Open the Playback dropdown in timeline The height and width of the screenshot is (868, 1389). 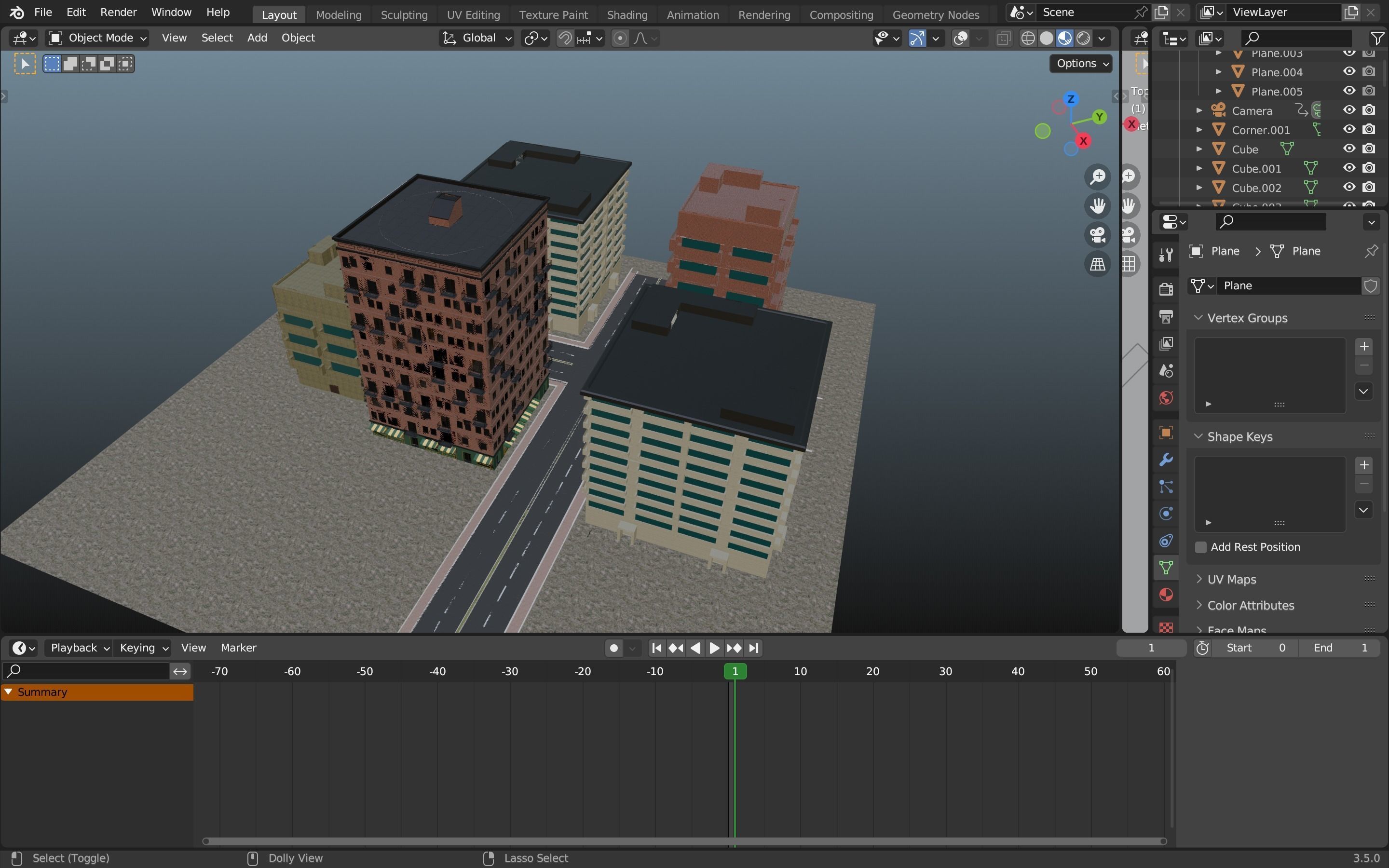[79, 648]
